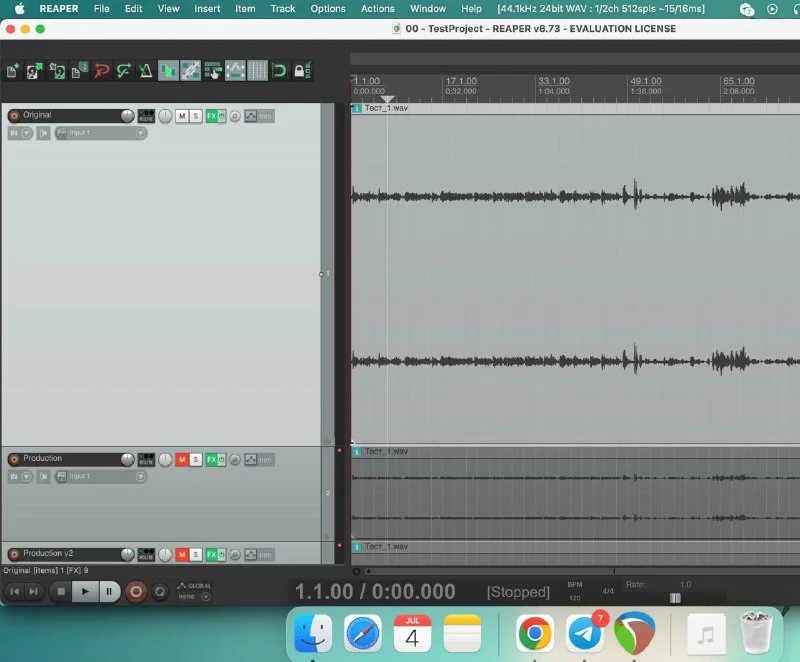Open the Actions menu

377,9
